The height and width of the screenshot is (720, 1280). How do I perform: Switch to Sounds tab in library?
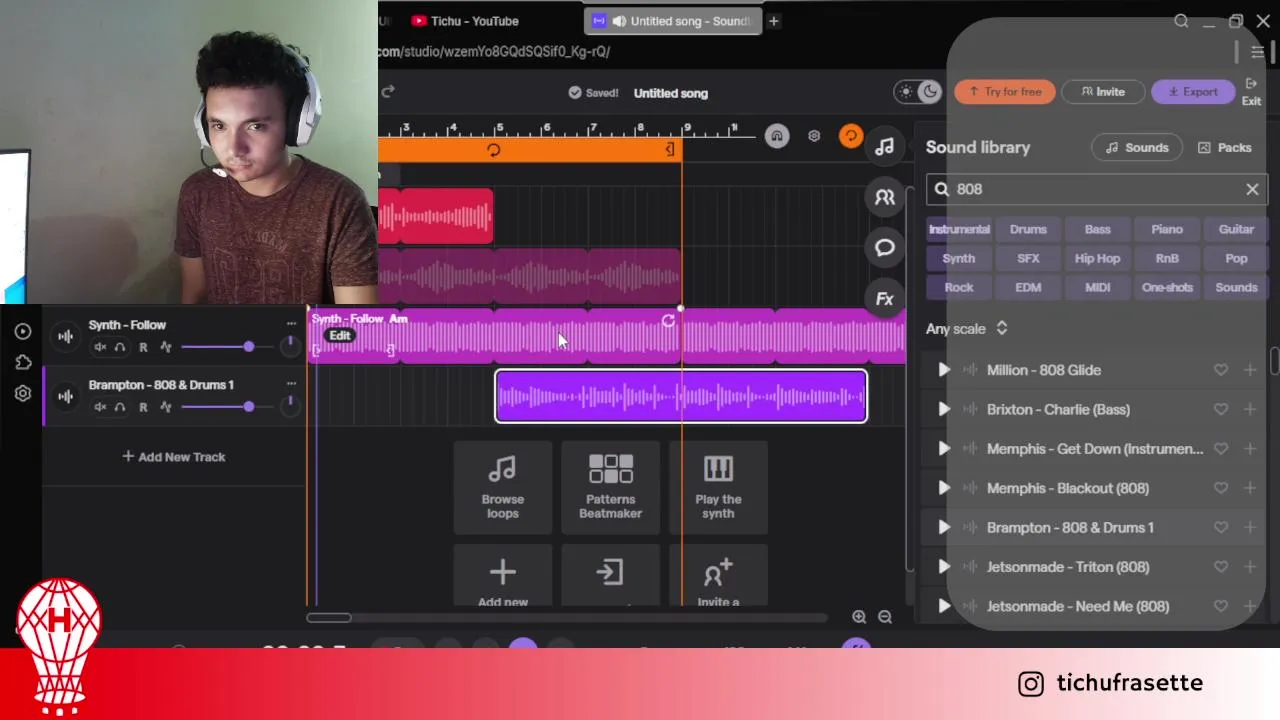1137,148
